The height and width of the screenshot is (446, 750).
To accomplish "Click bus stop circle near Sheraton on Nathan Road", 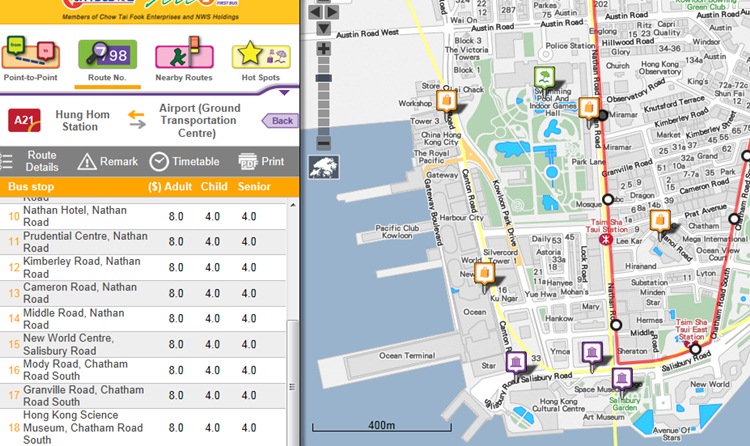I will pyautogui.click(x=616, y=325).
